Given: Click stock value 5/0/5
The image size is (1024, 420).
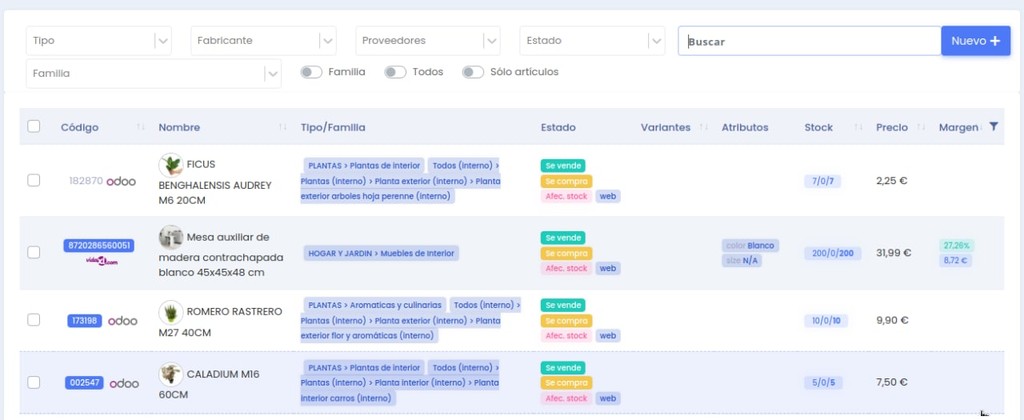Looking at the screenshot, I should point(824,383).
